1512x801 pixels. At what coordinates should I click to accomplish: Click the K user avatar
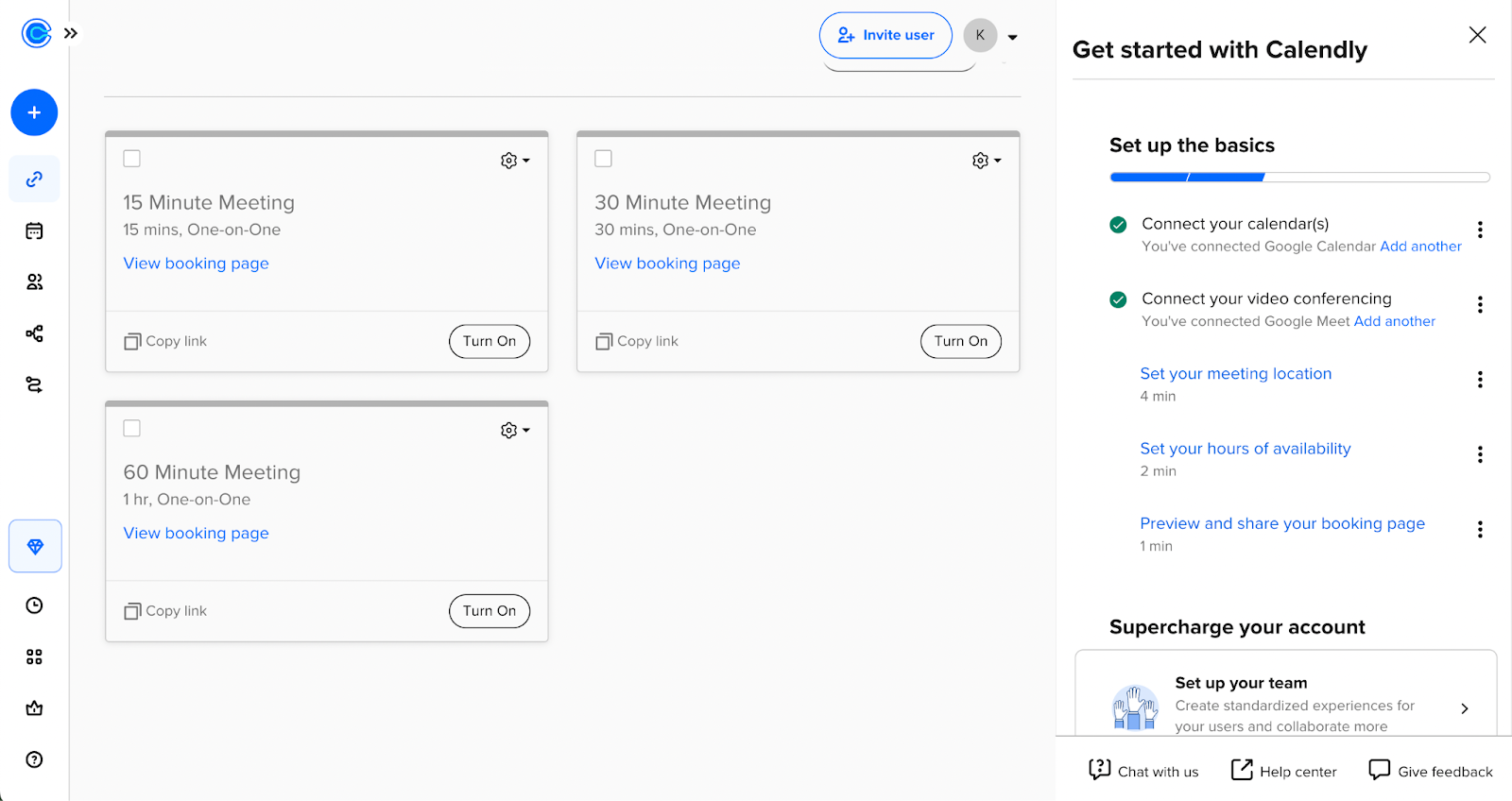pos(980,35)
